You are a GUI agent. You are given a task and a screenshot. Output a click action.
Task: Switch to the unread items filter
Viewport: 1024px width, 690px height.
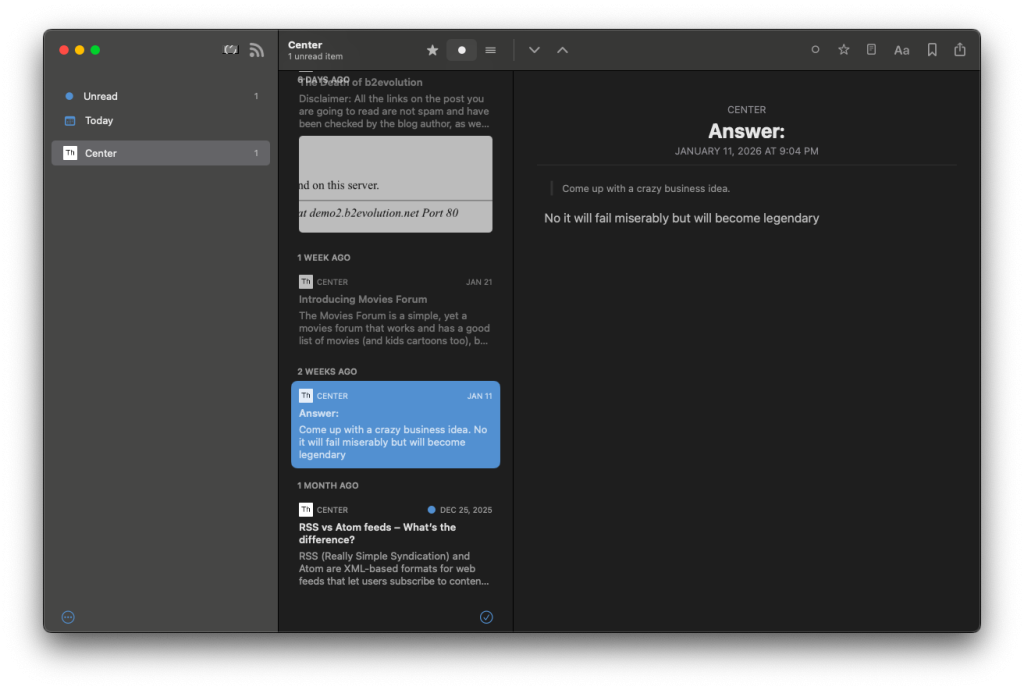coord(461,50)
